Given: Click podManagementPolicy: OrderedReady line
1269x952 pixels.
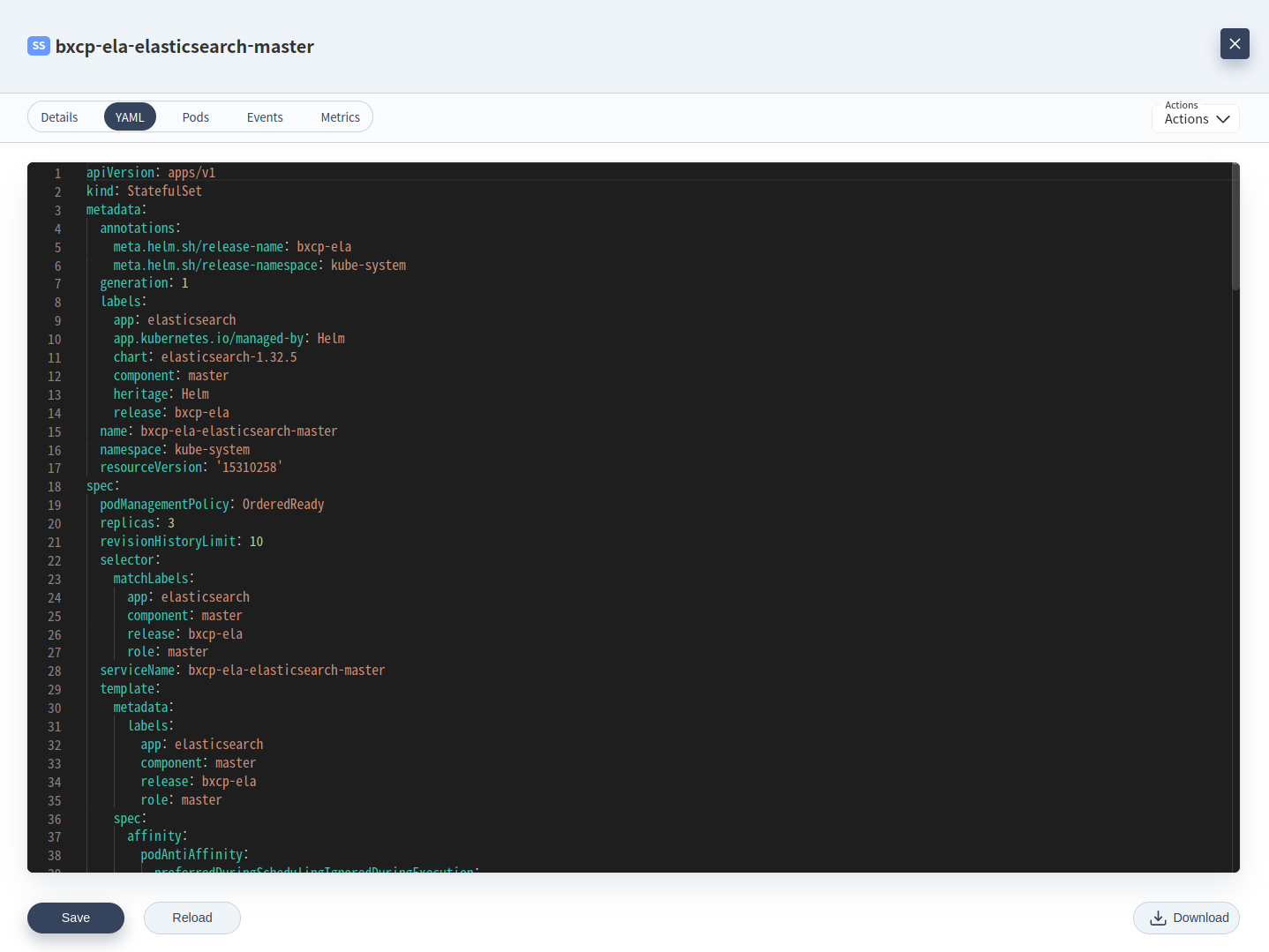Looking at the screenshot, I should point(212,505).
